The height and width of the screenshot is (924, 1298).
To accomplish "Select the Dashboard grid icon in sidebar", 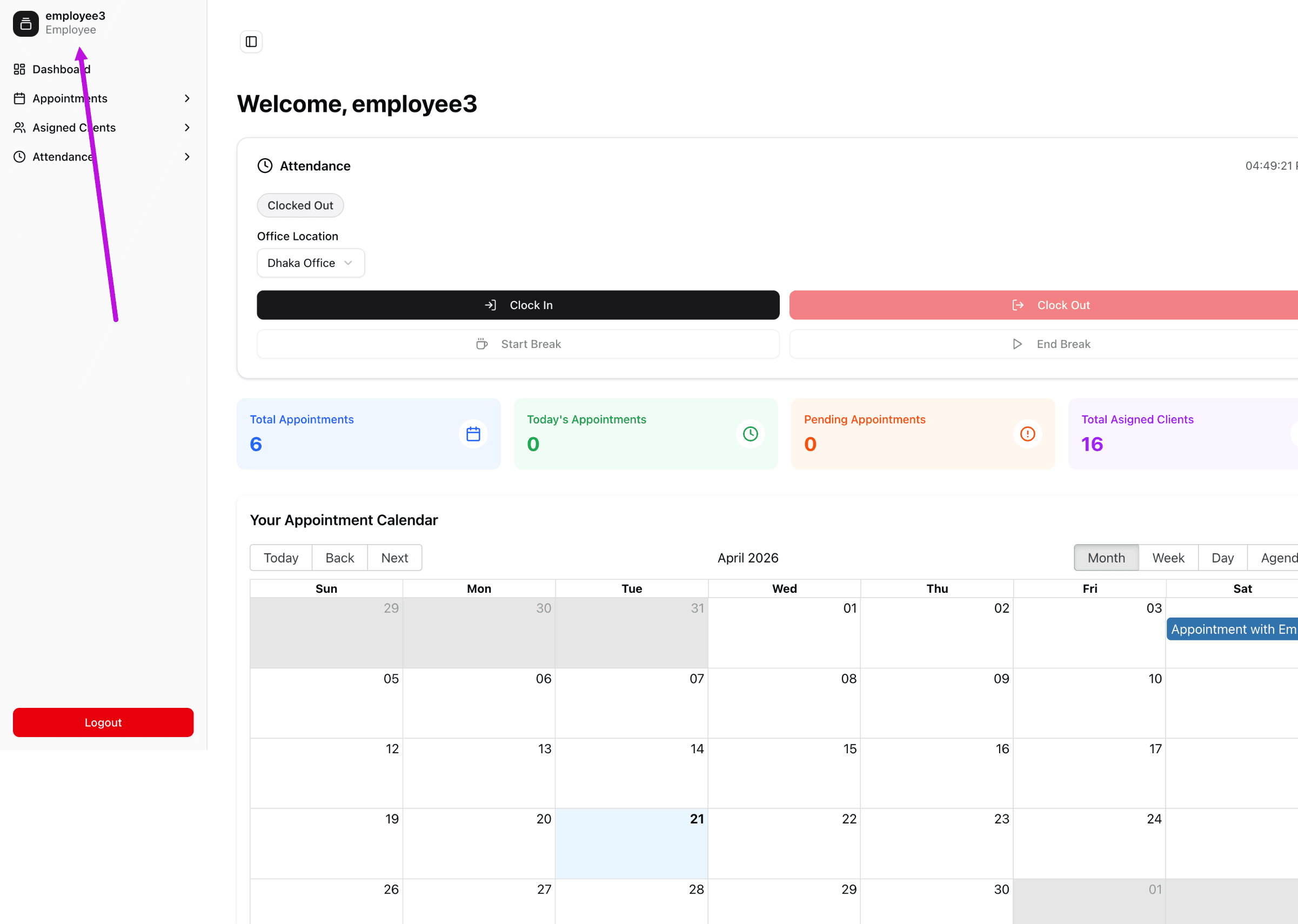I will coord(19,69).
